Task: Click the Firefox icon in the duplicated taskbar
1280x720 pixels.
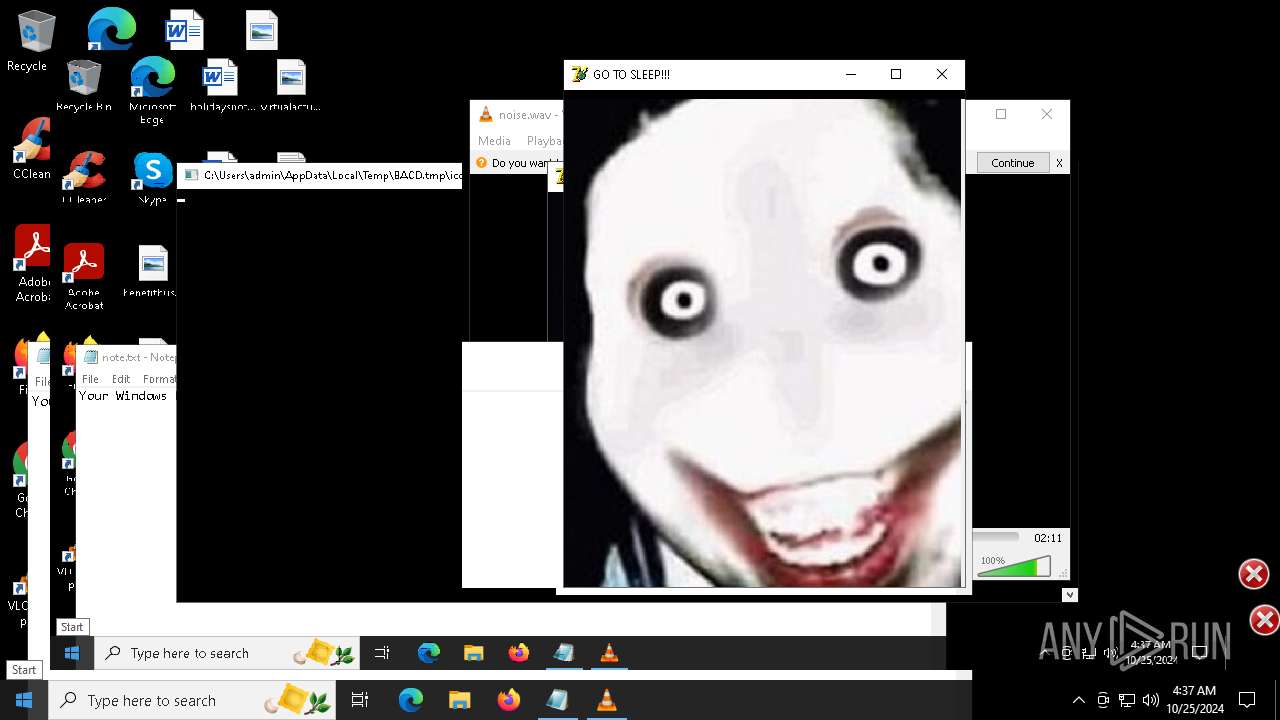Action: click(518, 653)
